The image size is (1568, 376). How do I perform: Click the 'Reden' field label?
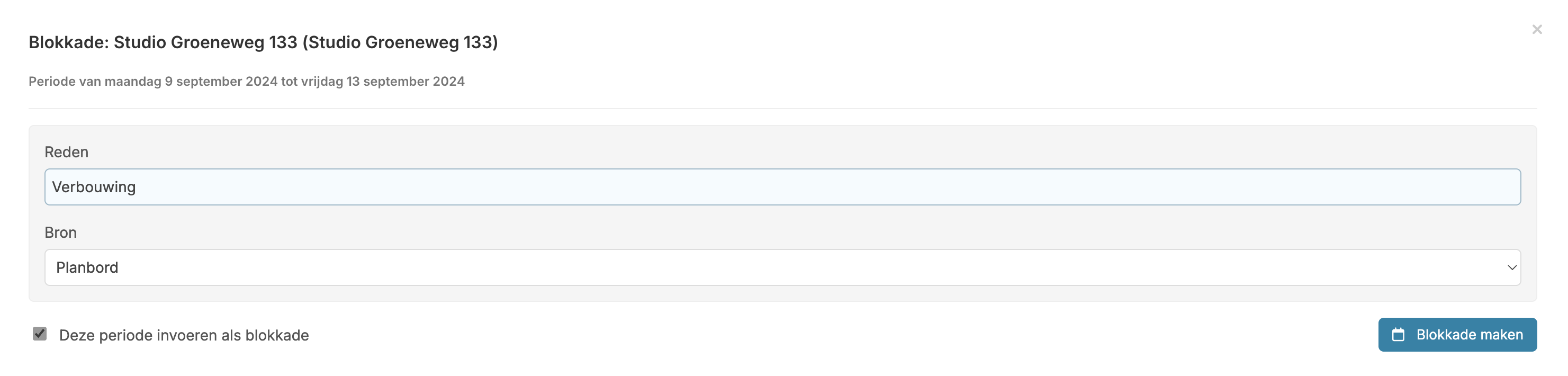[x=66, y=153]
